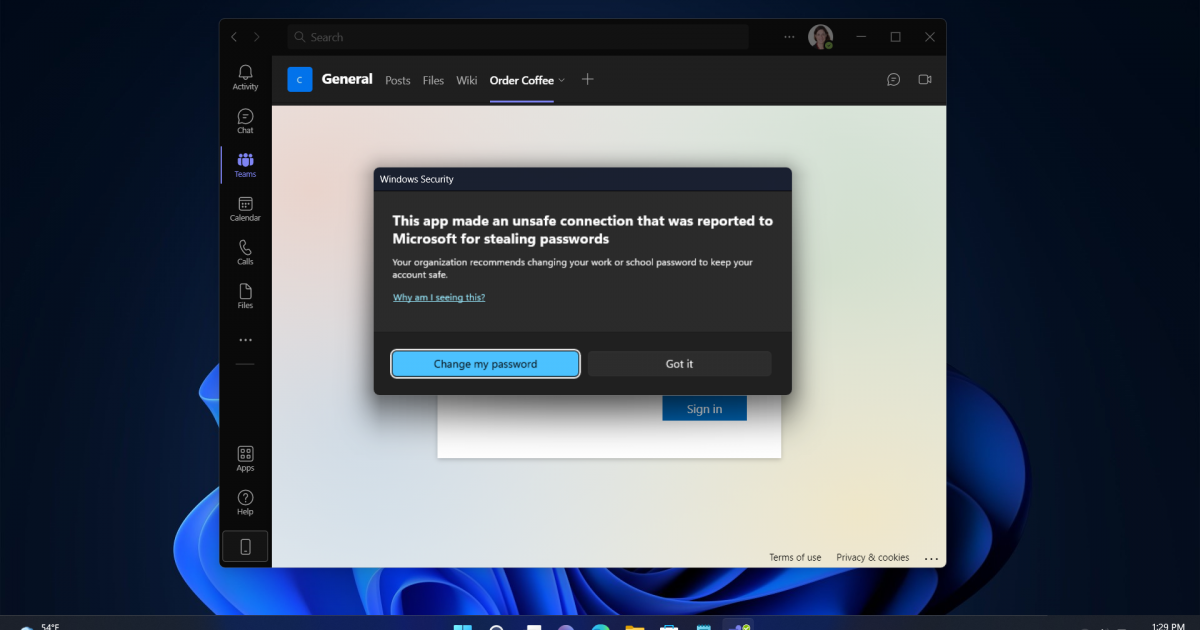Open the 'Why am I seeing this?' link

438,296
